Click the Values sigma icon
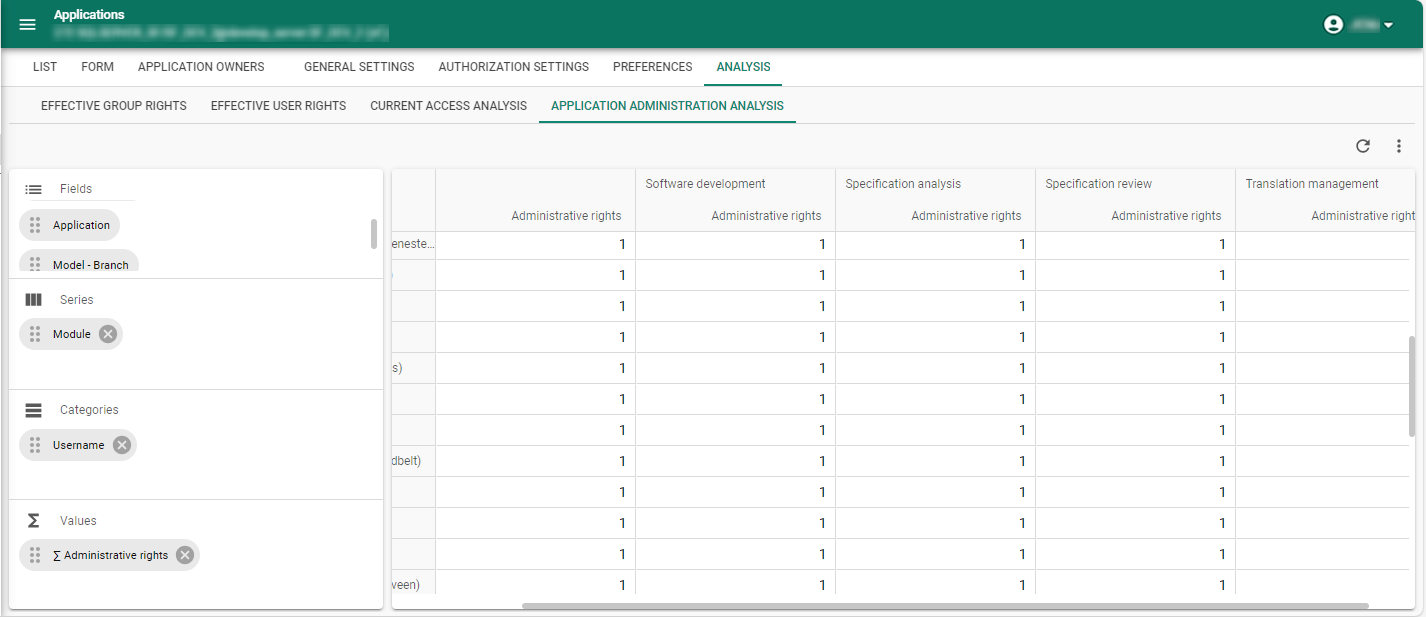 [33, 520]
